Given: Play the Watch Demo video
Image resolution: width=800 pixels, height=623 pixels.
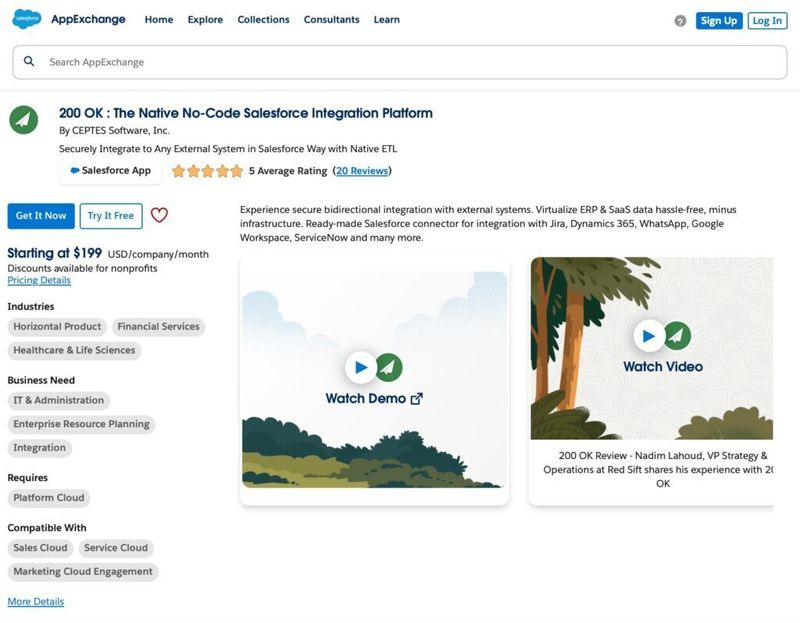Looking at the screenshot, I should pyautogui.click(x=360, y=367).
